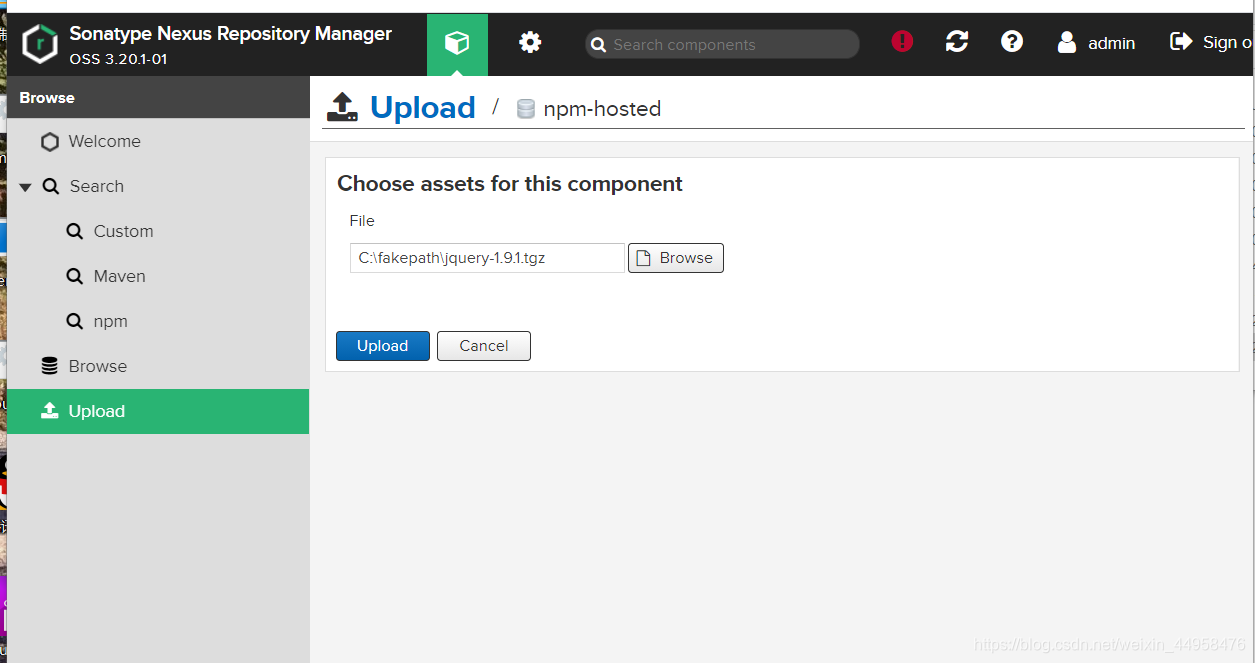This screenshot has height=663, width=1255.
Task: Click the file path text field
Action: tap(487, 258)
